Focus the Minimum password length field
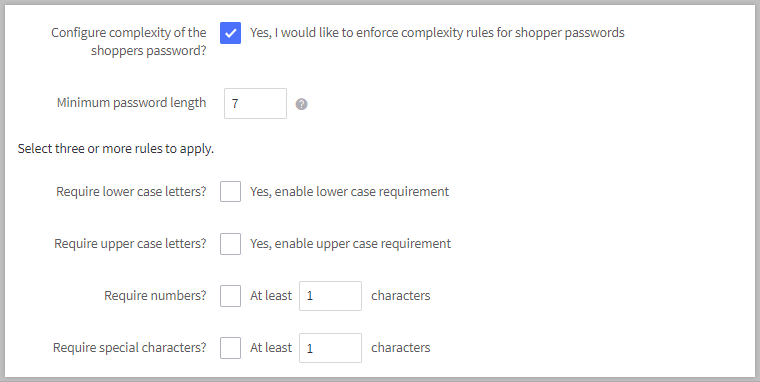The image size is (760, 382). click(255, 103)
